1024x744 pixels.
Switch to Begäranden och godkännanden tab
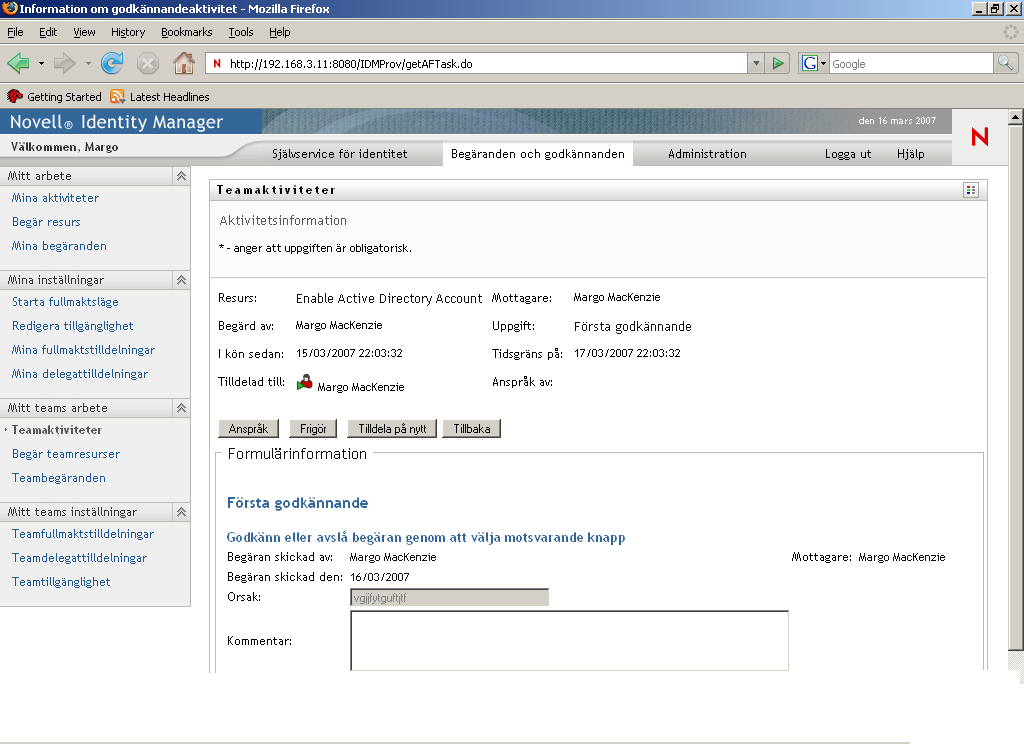tap(537, 154)
